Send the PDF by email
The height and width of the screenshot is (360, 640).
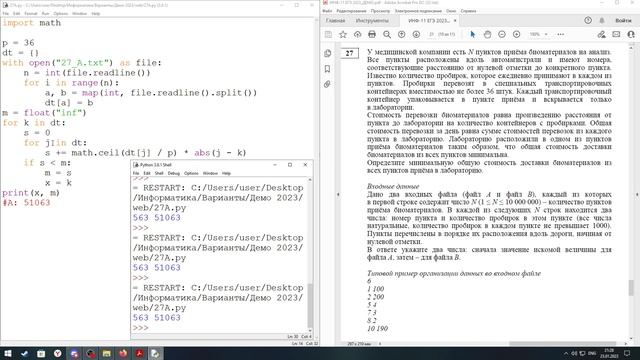pyautogui.click(x=616, y=35)
